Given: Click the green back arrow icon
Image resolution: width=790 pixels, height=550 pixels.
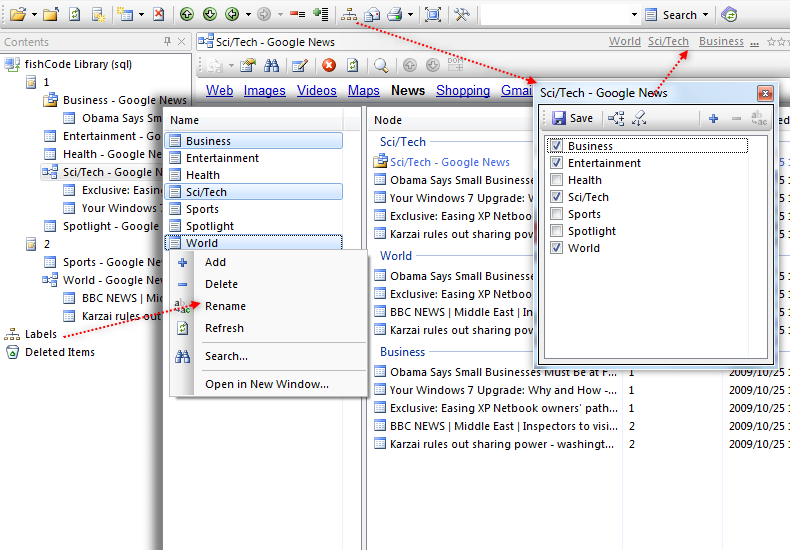Looking at the screenshot, I should (232, 15).
